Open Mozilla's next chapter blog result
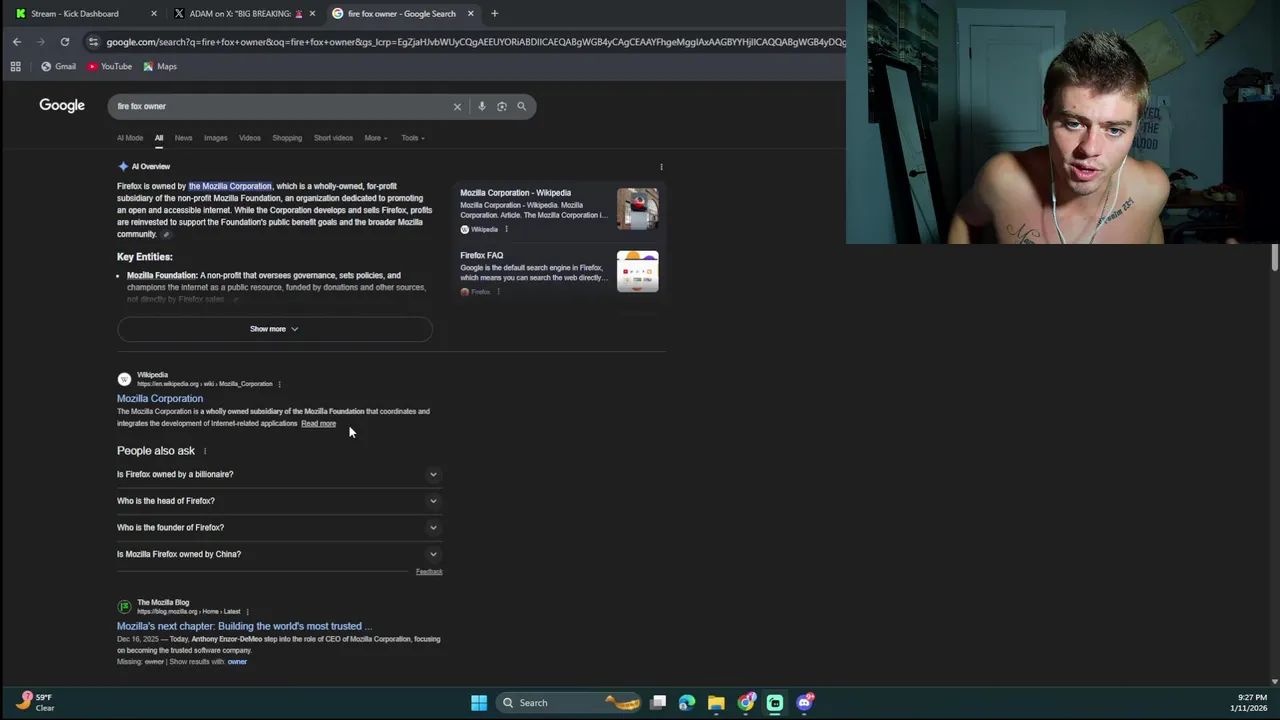The image size is (1280, 720). click(245, 626)
